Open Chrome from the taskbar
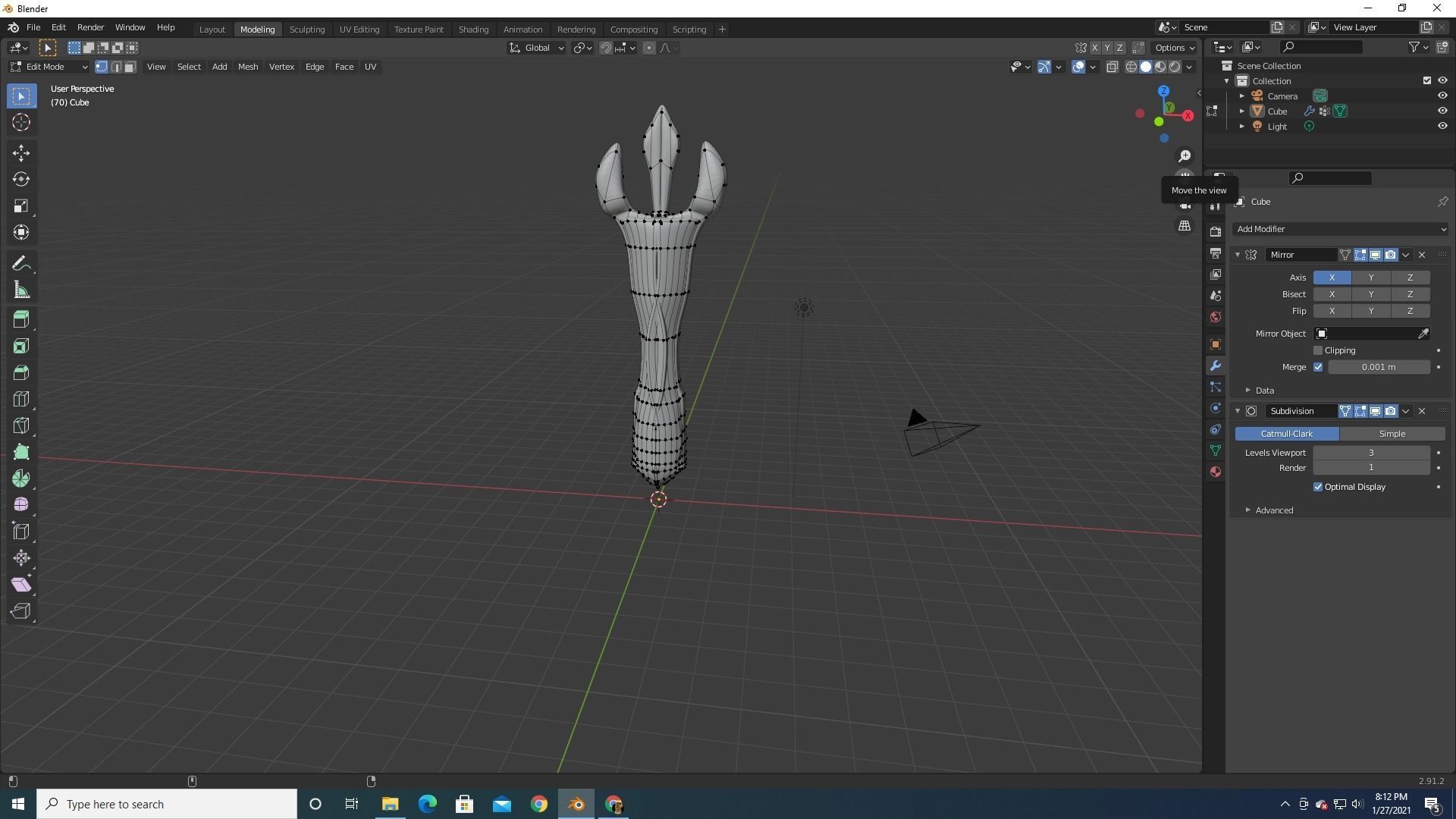 (x=539, y=804)
